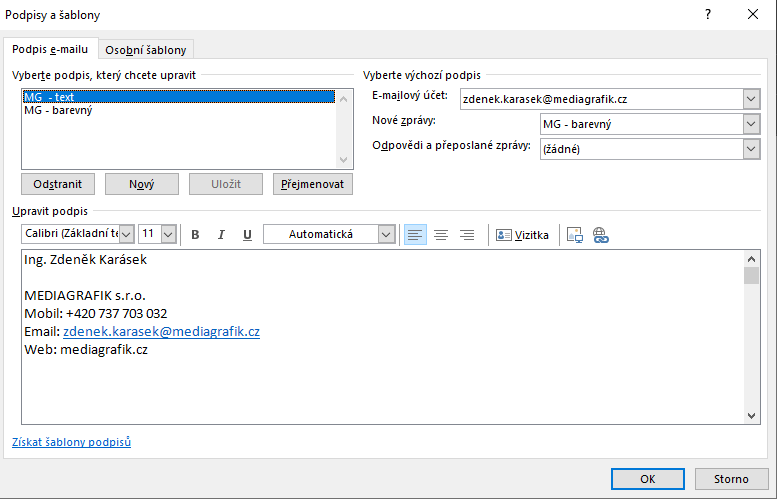Insert hyperlink into signature
The height and width of the screenshot is (499, 777).
pyautogui.click(x=601, y=235)
